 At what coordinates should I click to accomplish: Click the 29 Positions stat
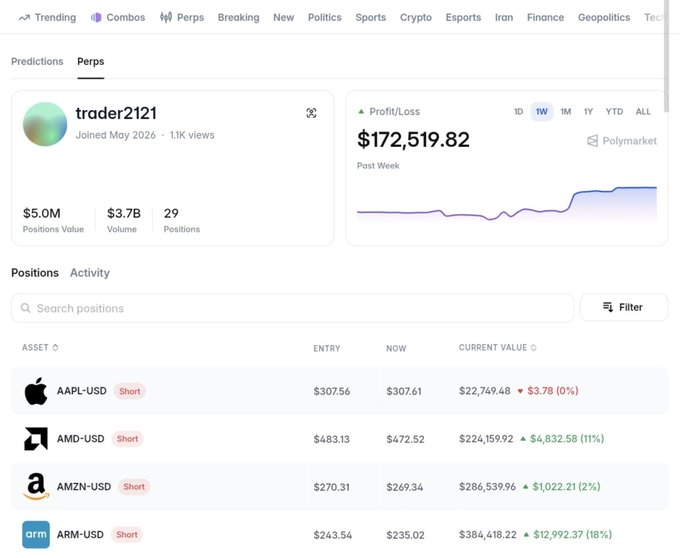[182, 220]
